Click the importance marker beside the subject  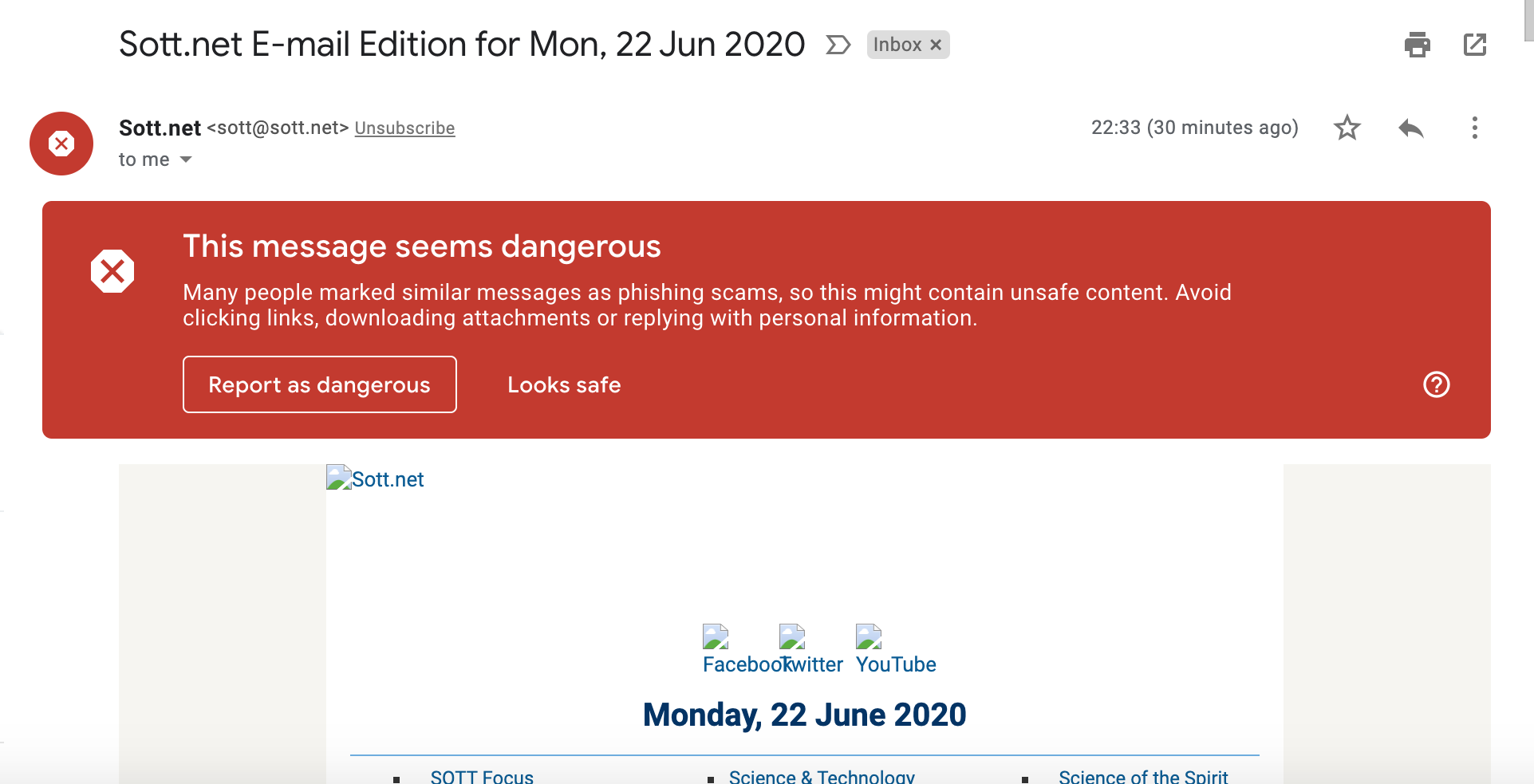[x=838, y=45]
